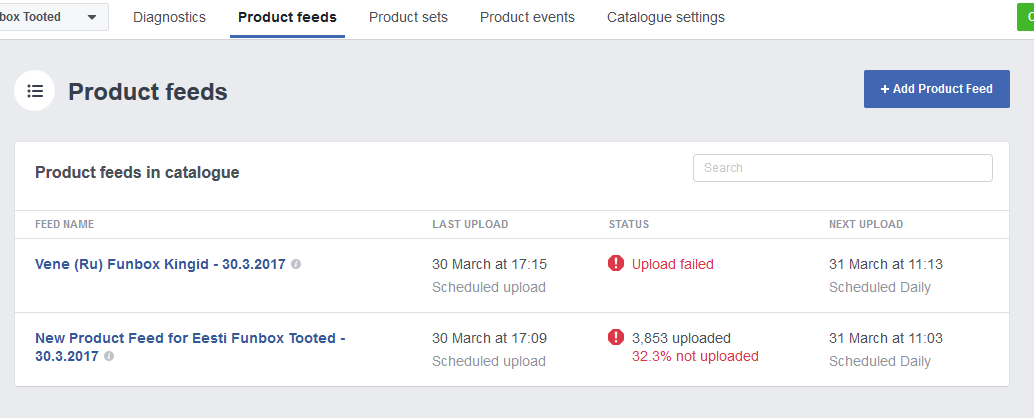This screenshot has width=1034, height=418.
Task: Switch to the Diagnostics tab
Action: point(169,18)
